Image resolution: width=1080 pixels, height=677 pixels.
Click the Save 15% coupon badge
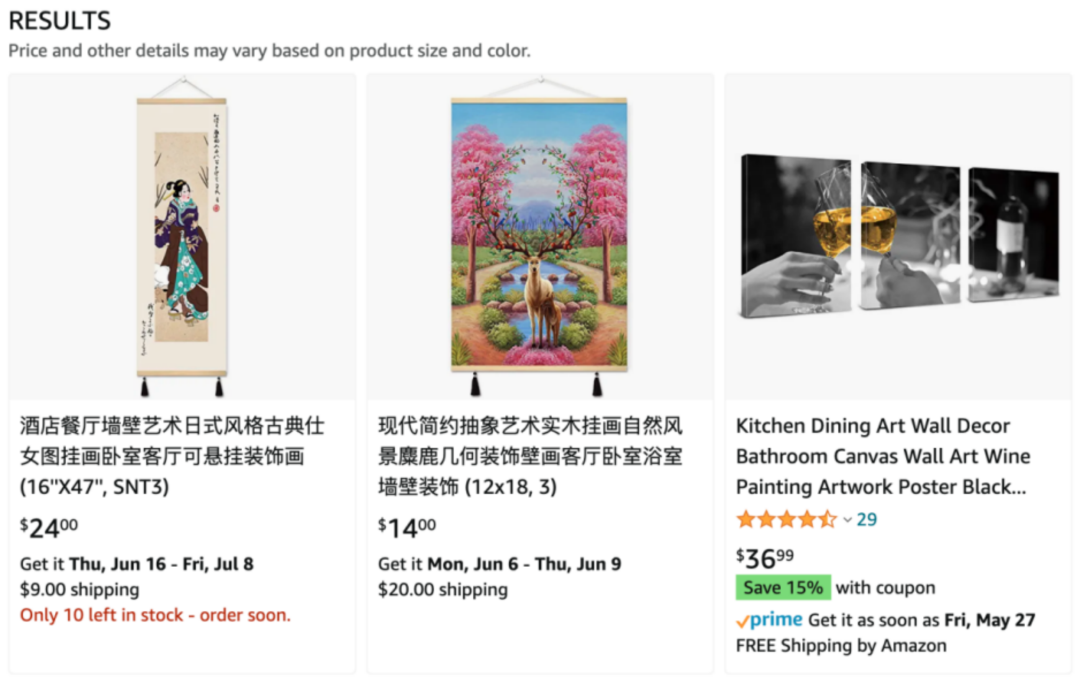[783, 588]
